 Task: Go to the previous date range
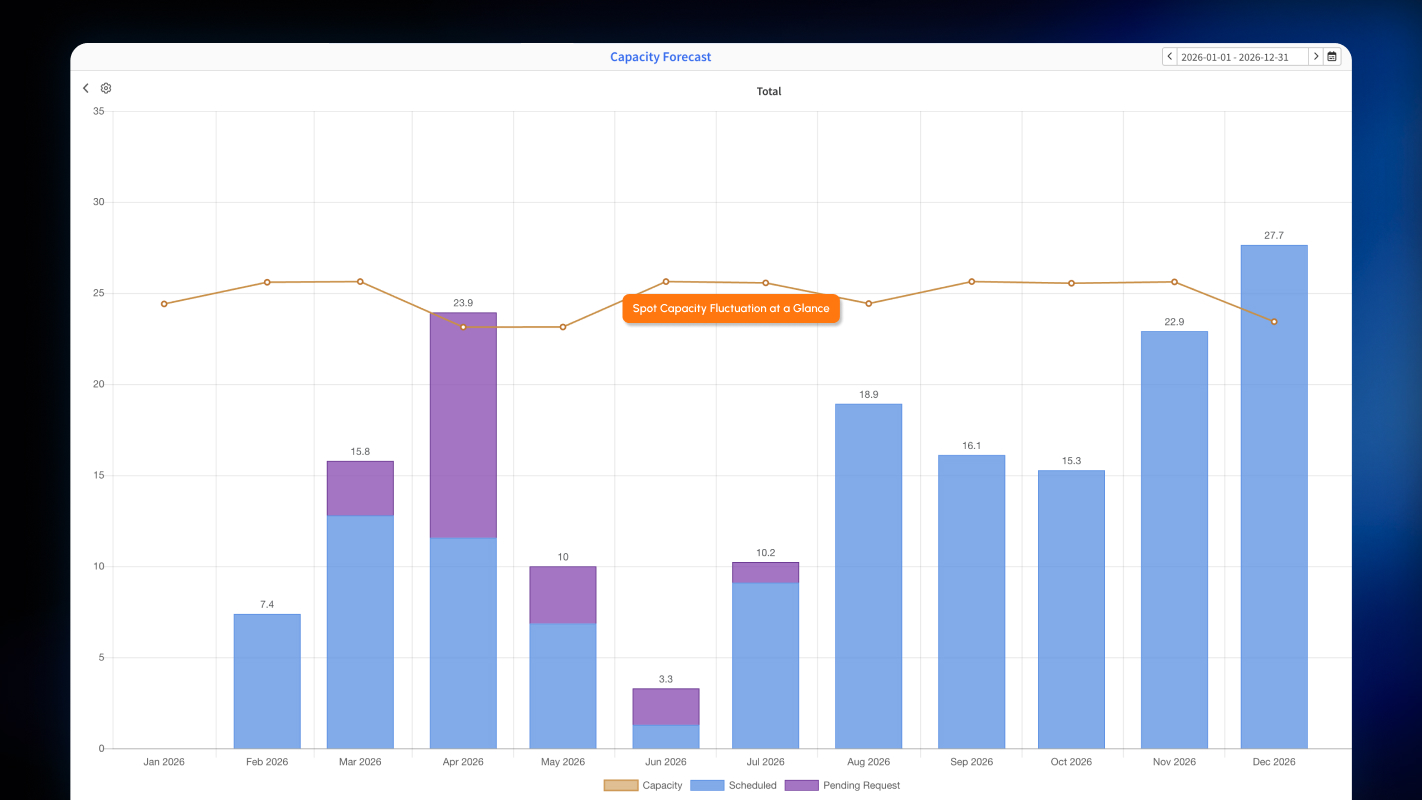1170,57
